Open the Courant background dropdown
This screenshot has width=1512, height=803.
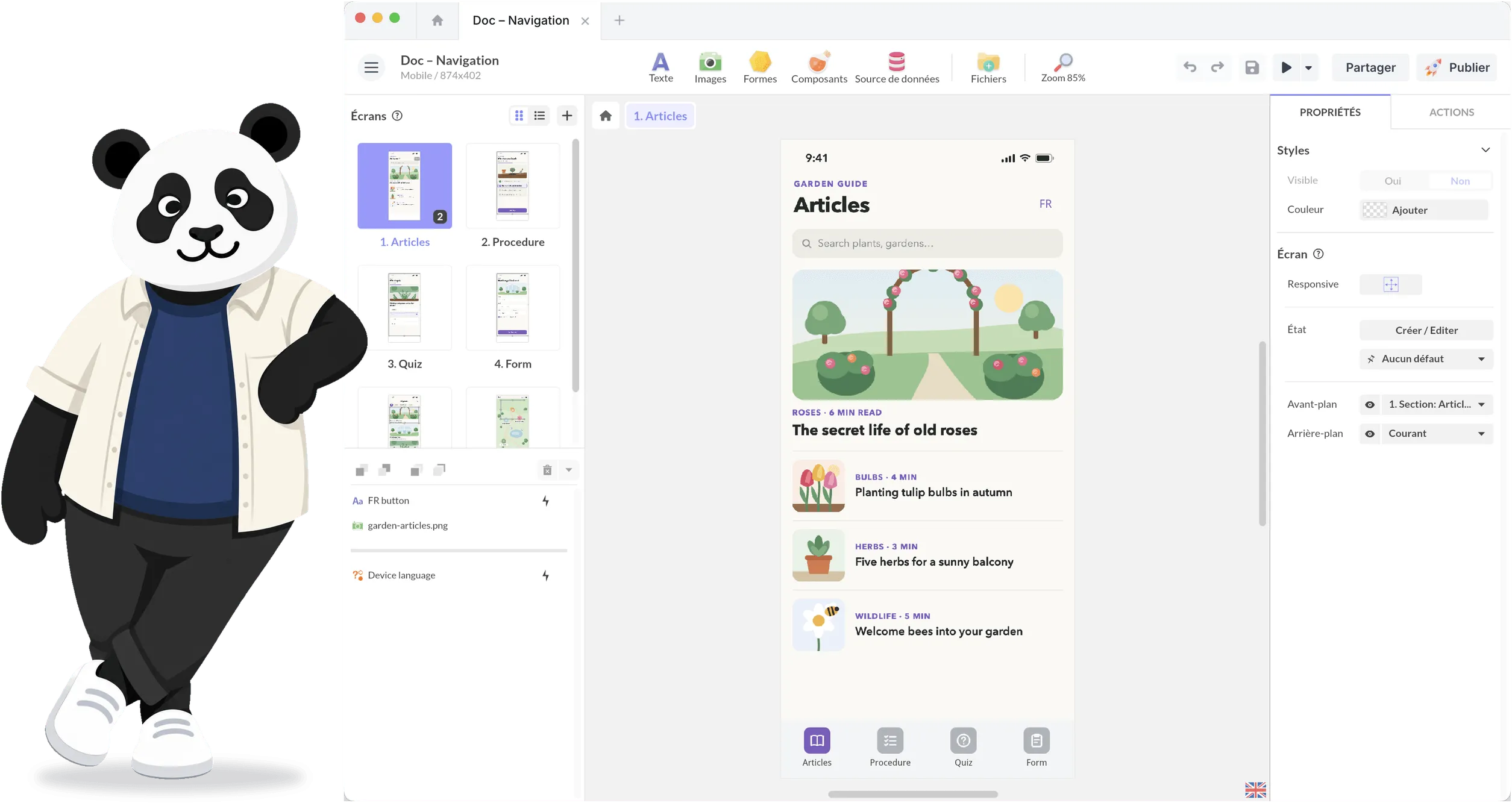click(x=1436, y=434)
